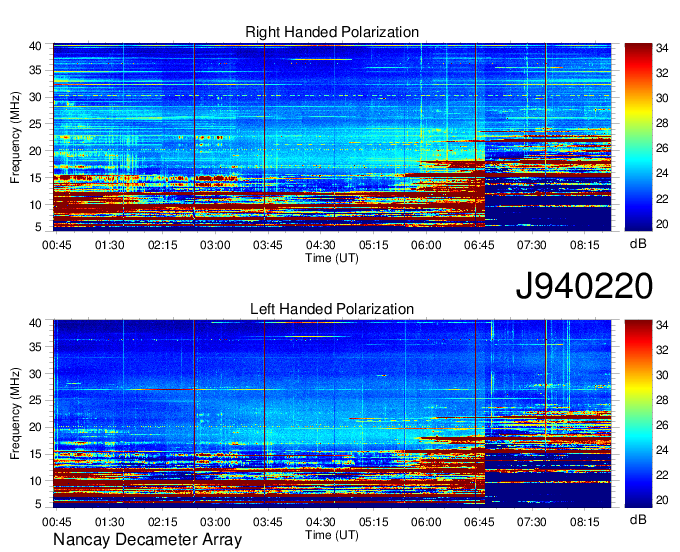Click the 26 value on lower color bar
Image resolution: width=680 pixels, height=552 pixels.
click(x=662, y=425)
